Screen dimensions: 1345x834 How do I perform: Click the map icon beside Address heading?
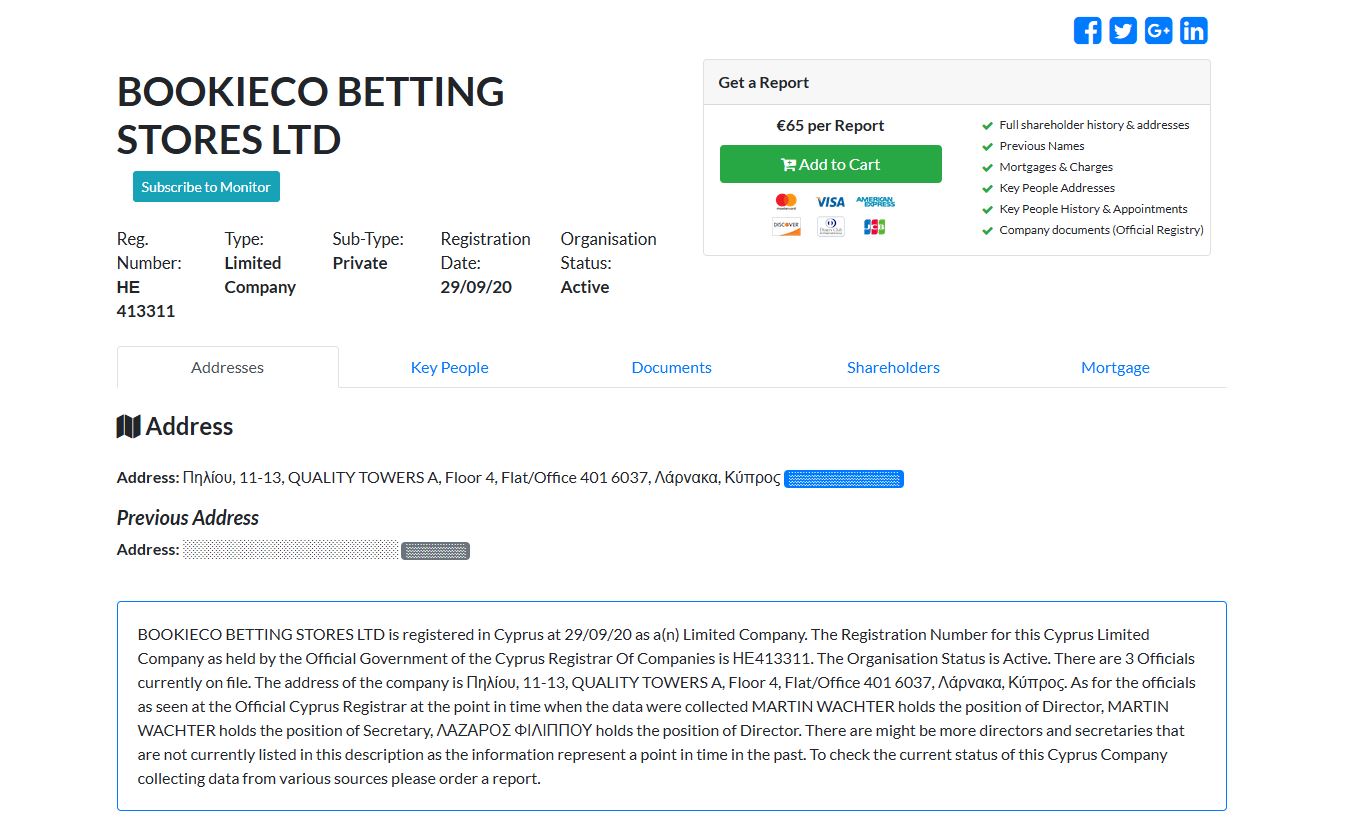point(128,427)
